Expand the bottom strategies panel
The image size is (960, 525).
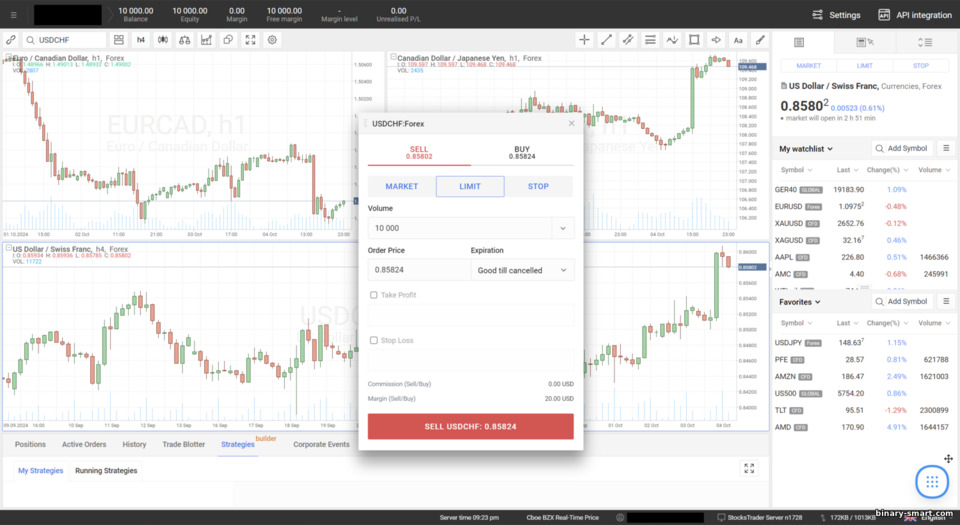point(749,469)
